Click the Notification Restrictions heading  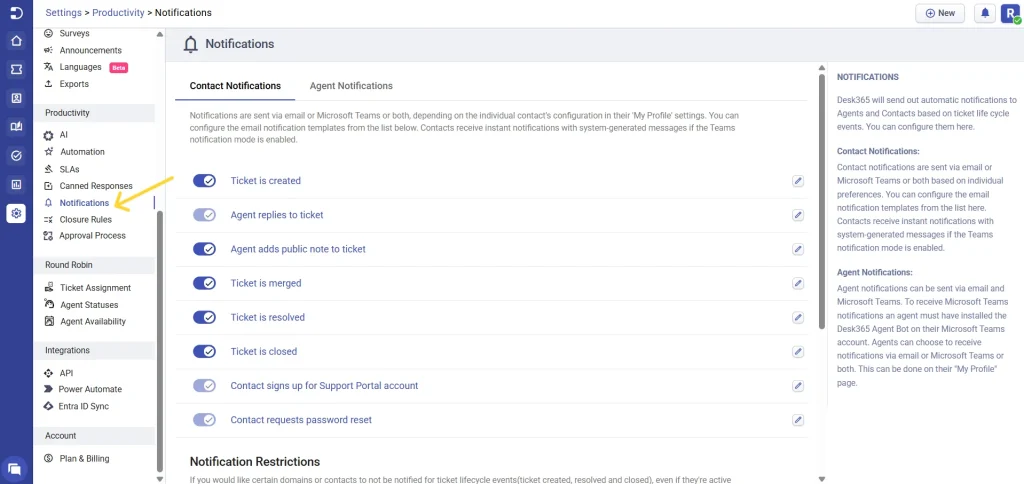tap(255, 462)
